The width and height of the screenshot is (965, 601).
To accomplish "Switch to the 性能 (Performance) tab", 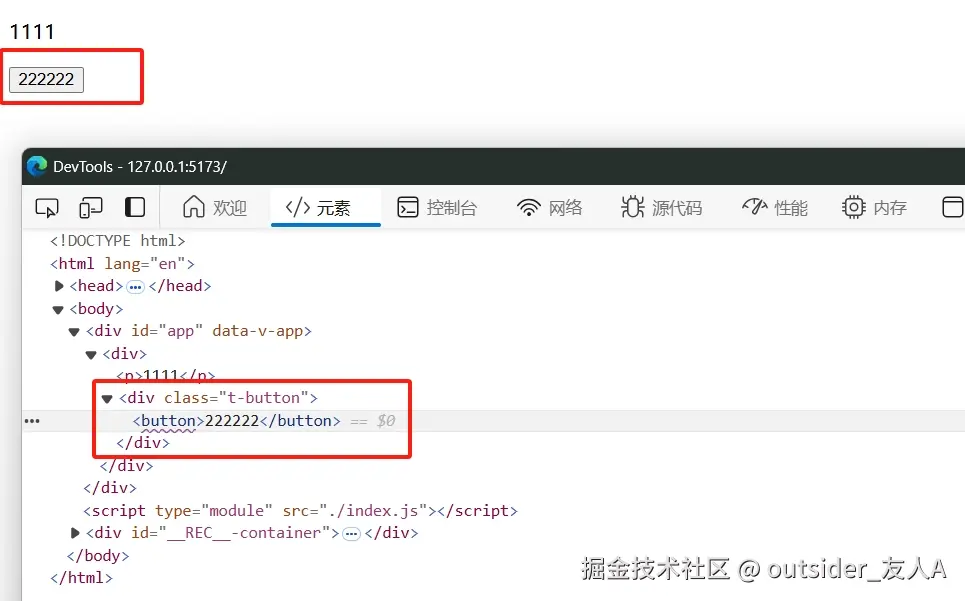I will [775, 207].
